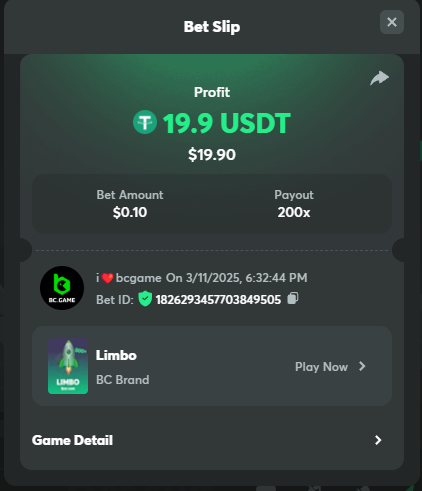Close the Bet Slip dialog
422x491 pixels.
pos(392,22)
